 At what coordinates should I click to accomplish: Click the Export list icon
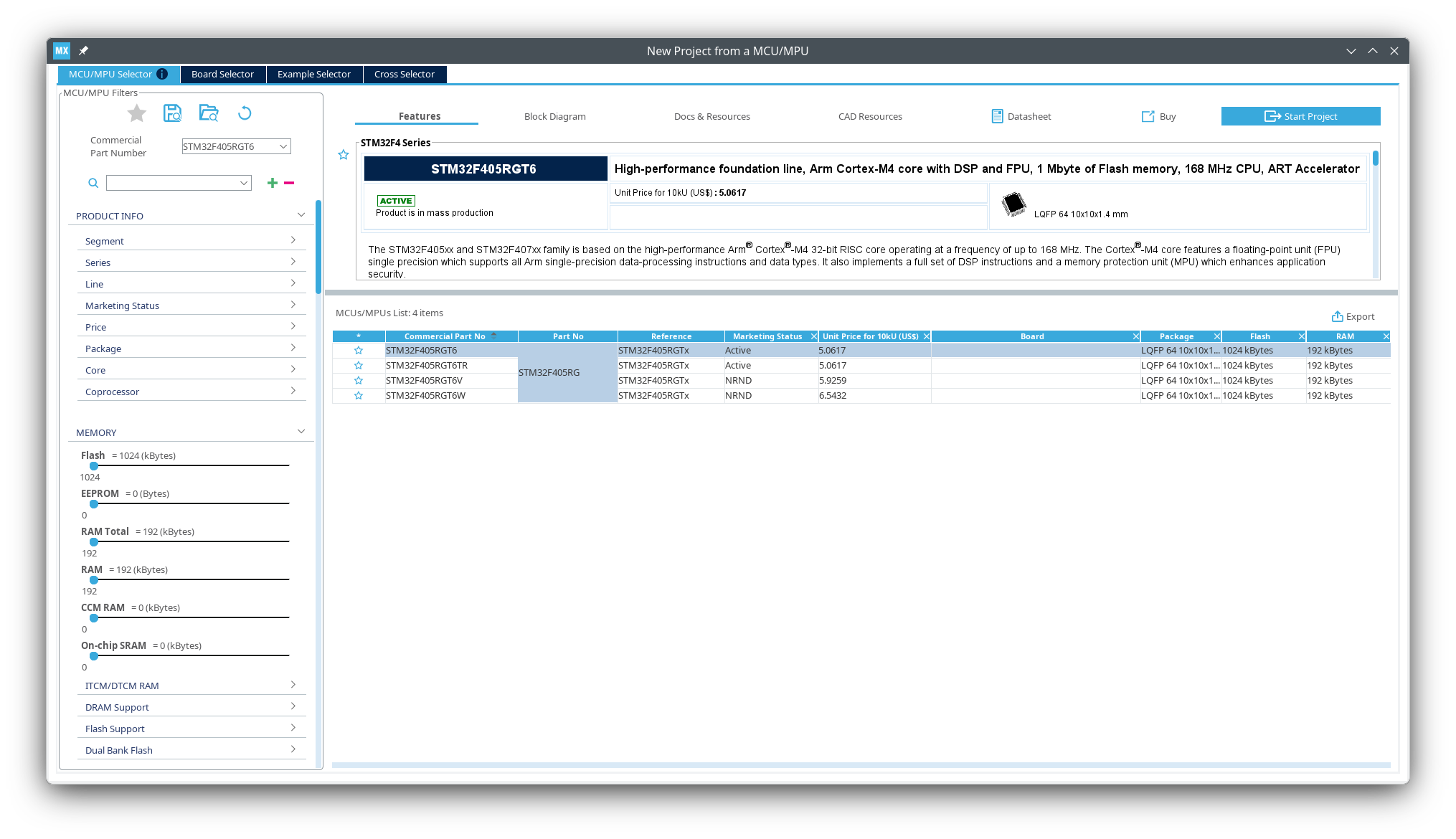click(x=1337, y=316)
